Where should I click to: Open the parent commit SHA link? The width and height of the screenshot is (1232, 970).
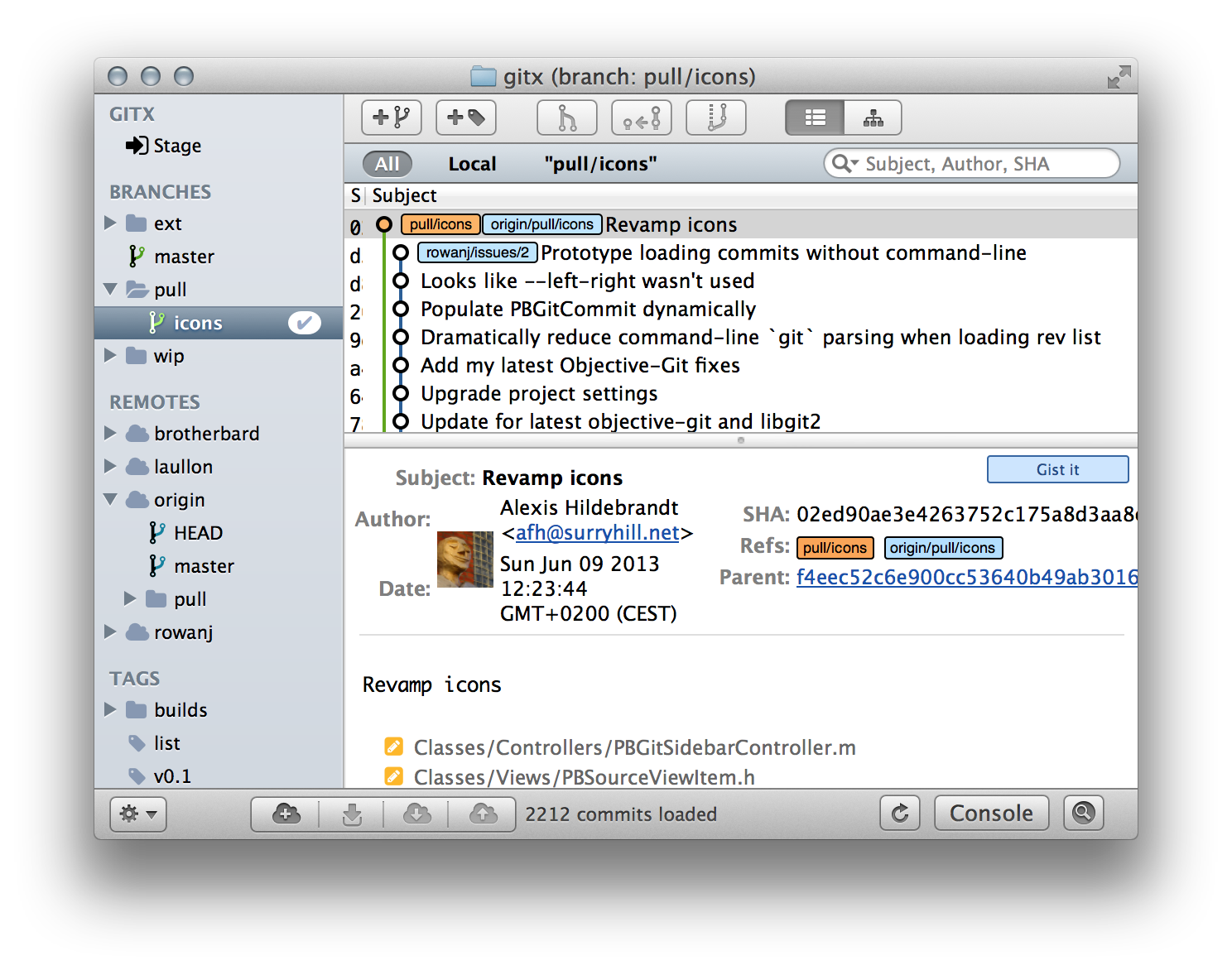tap(966, 577)
